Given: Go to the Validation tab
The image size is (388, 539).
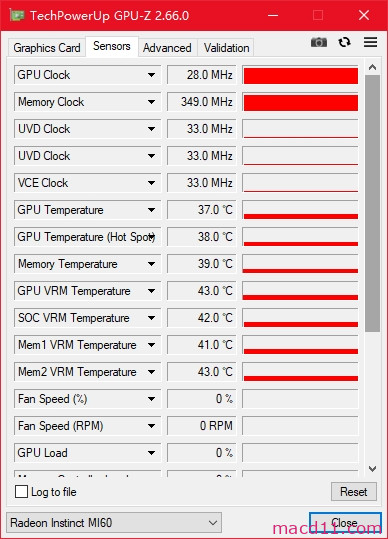Looking at the screenshot, I should (x=226, y=48).
